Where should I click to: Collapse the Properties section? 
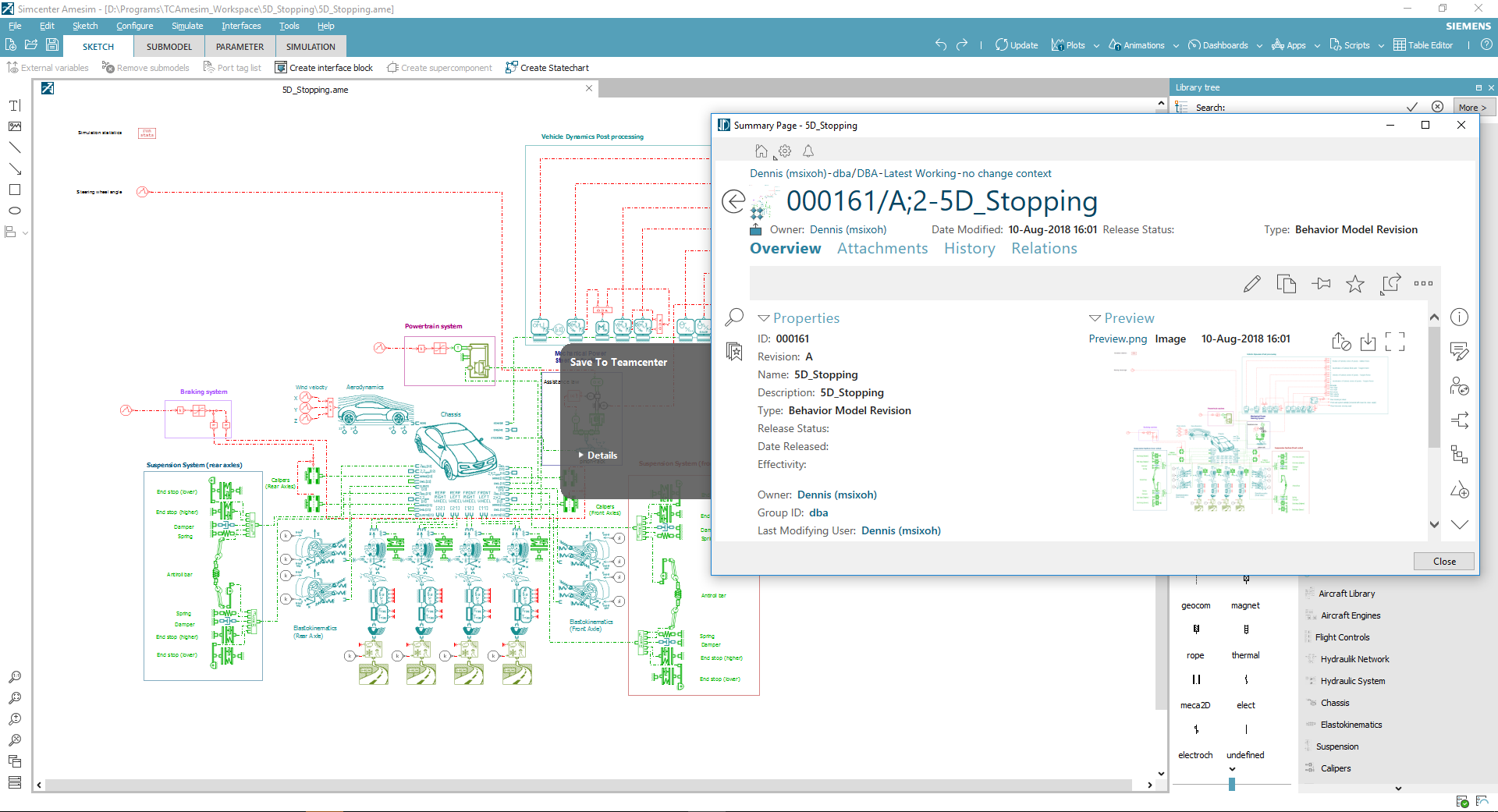coord(764,317)
